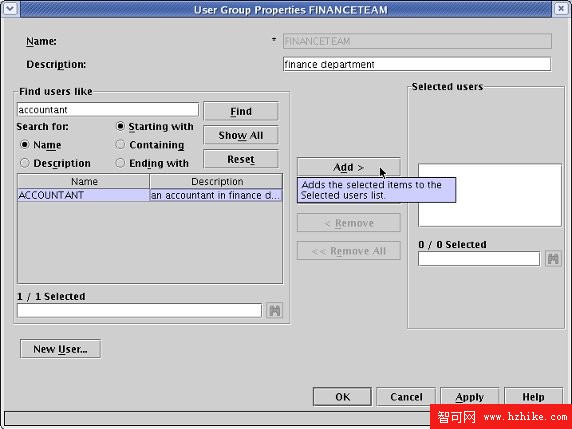Select the ACCOUNTANT row in results table

pos(150,195)
